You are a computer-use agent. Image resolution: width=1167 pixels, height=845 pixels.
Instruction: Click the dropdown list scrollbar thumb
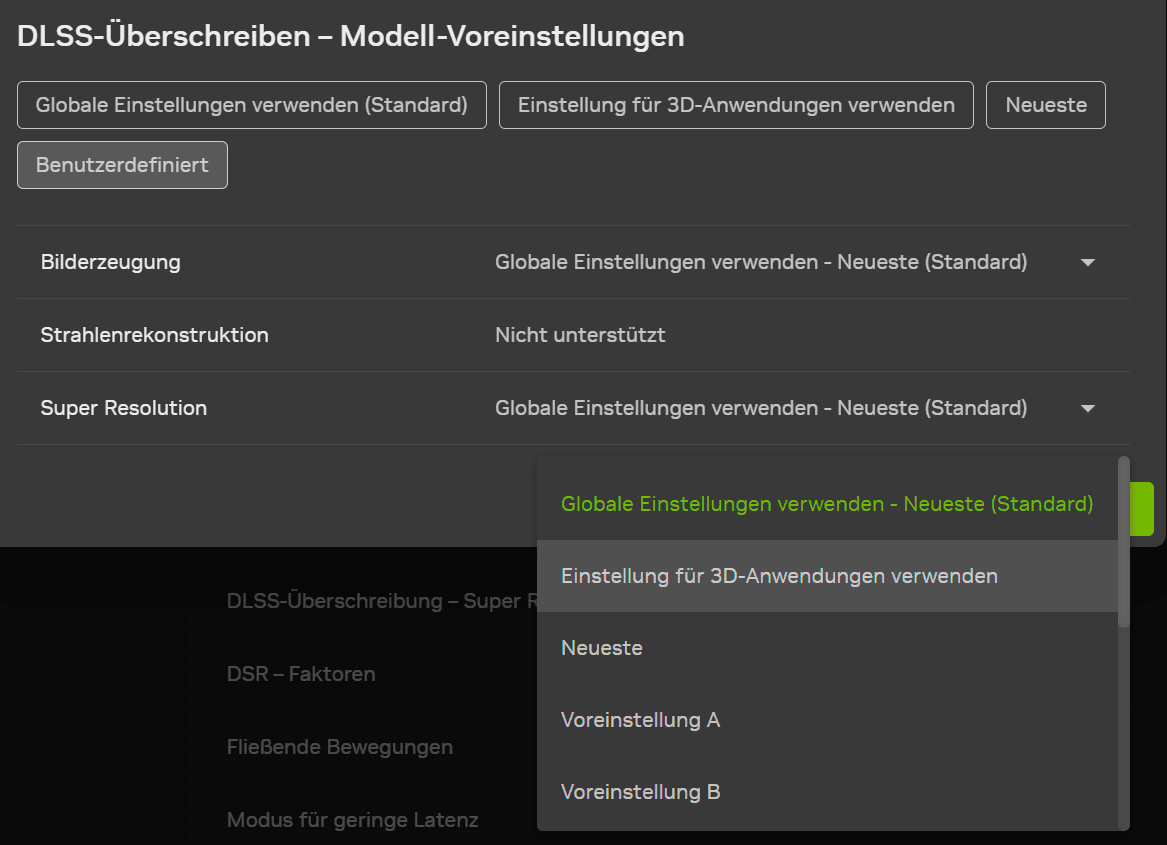(1124, 542)
